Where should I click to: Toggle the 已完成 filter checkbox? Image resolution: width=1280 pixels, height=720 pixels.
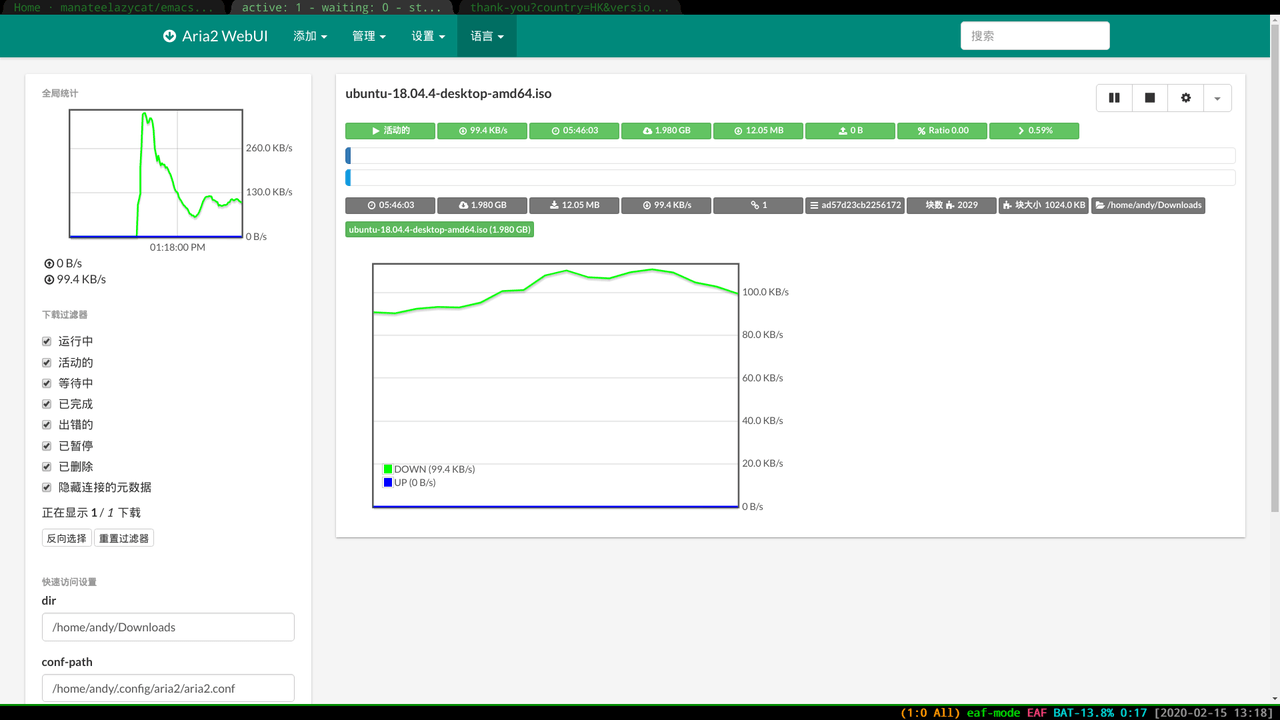(x=46, y=404)
